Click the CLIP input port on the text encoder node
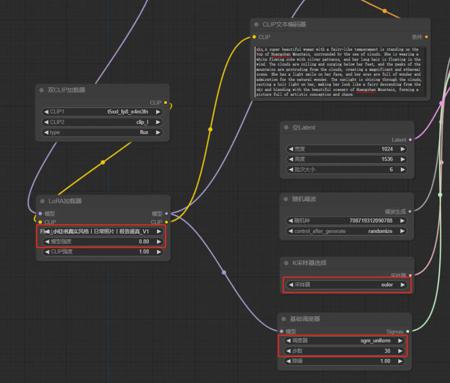 point(254,37)
